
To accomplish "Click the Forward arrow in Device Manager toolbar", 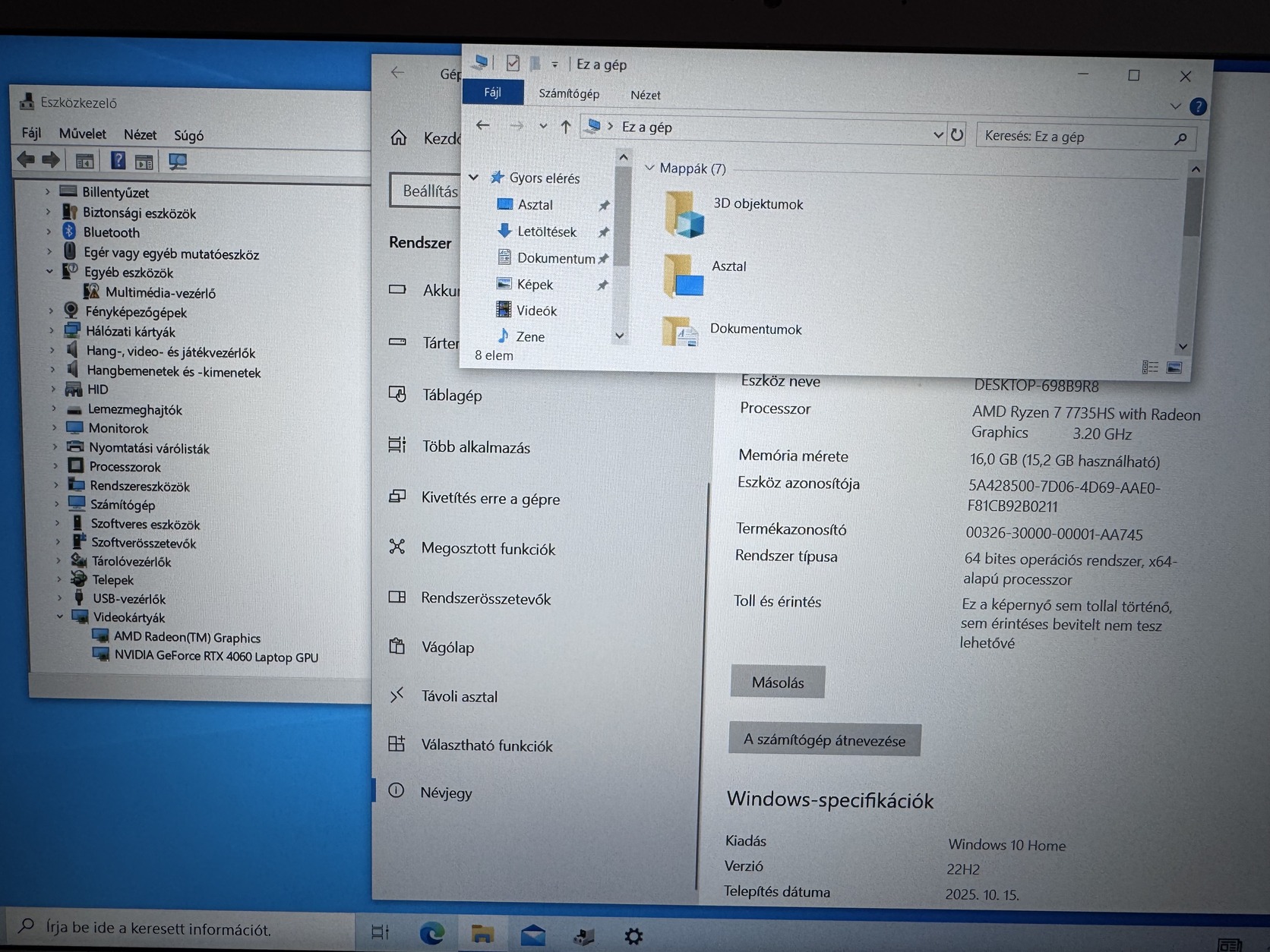I will [x=51, y=159].
